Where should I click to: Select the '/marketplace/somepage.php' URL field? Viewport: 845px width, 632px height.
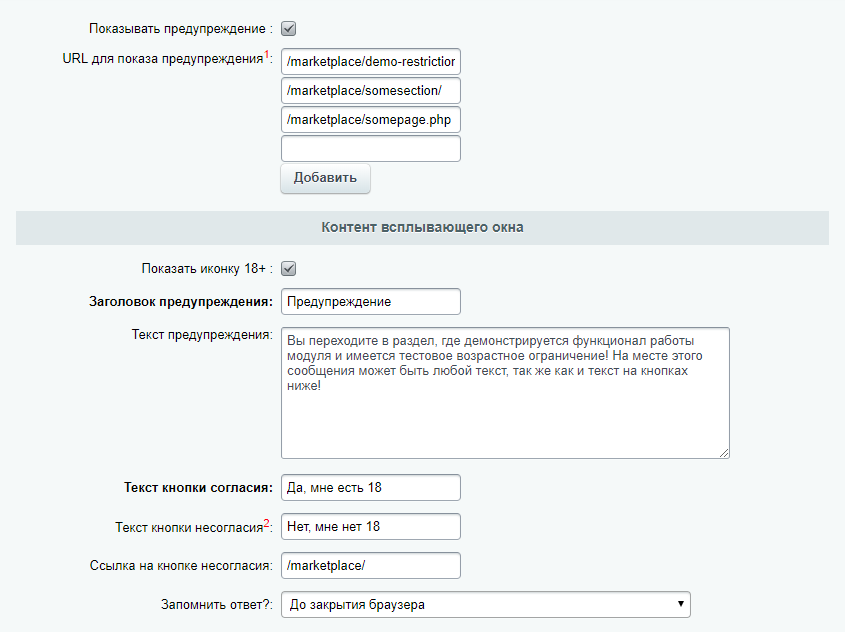(370, 120)
